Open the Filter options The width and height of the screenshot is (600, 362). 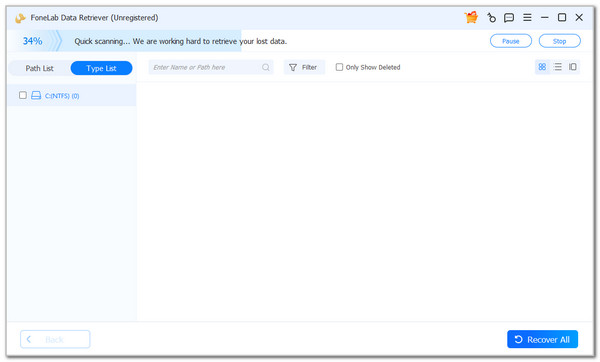pos(304,67)
